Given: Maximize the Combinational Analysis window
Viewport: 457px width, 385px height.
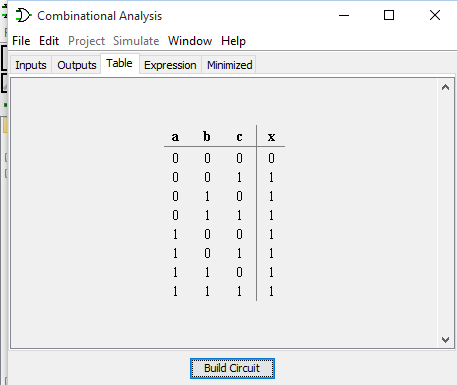Looking at the screenshot, I should tap(389, 15).
